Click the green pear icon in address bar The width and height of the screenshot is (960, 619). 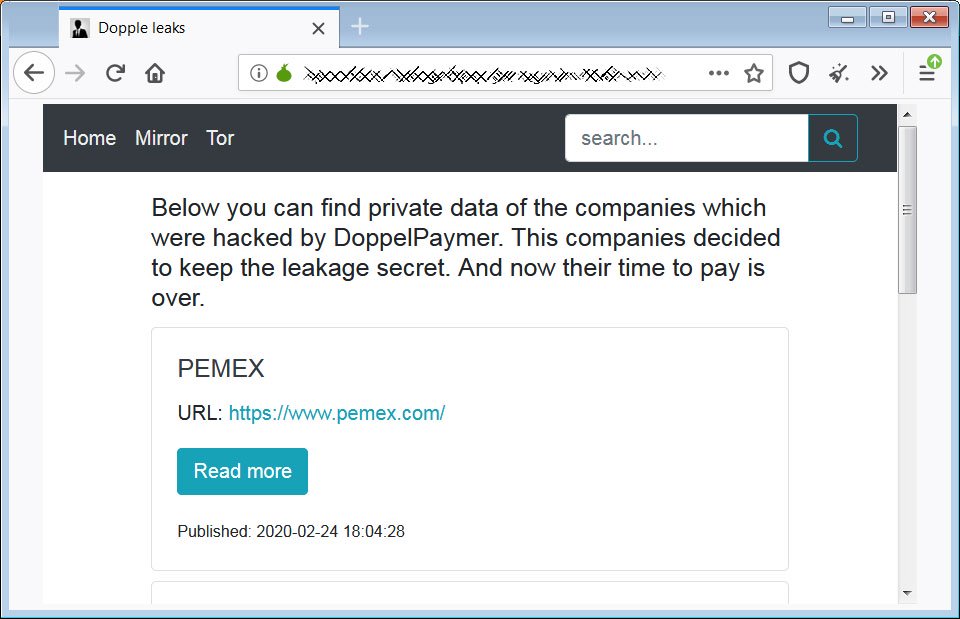[x=284, y=73]
